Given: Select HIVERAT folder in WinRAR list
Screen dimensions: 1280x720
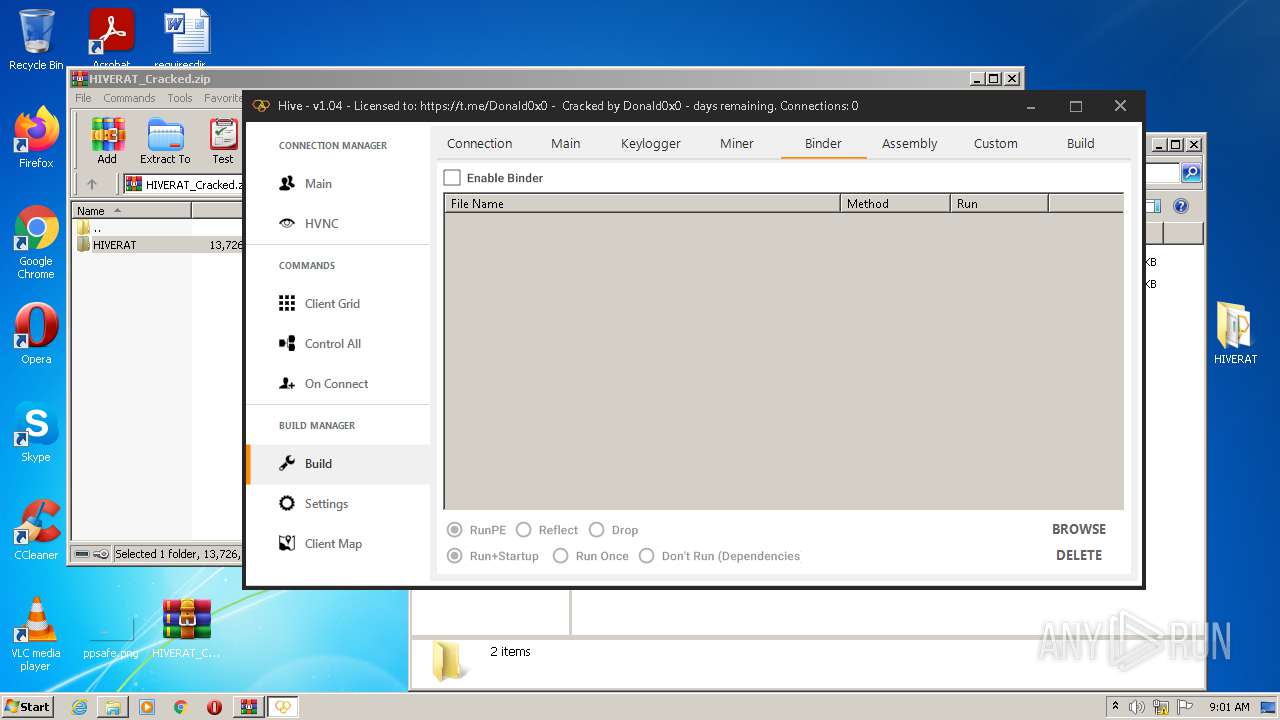Looking at the screenshot, I should [x=114, y=244].
